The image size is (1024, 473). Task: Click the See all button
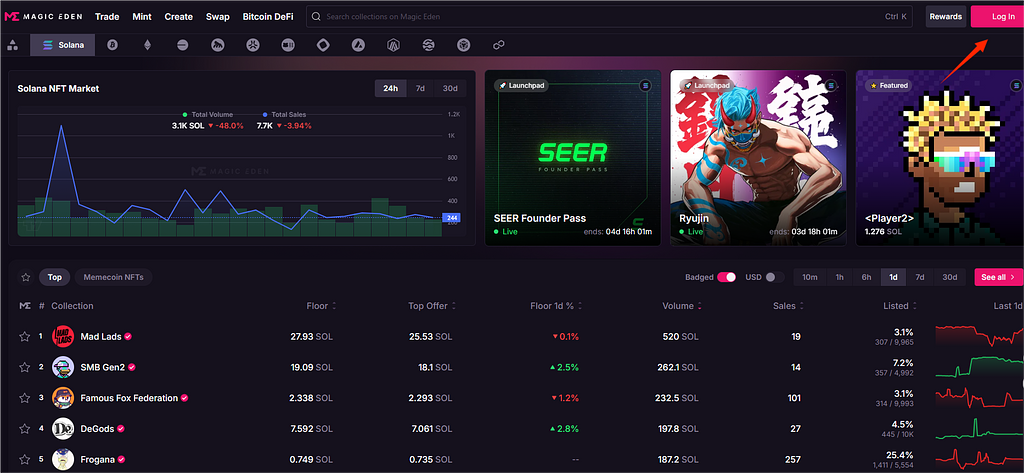pyautogui.click(x=998, y=277)
